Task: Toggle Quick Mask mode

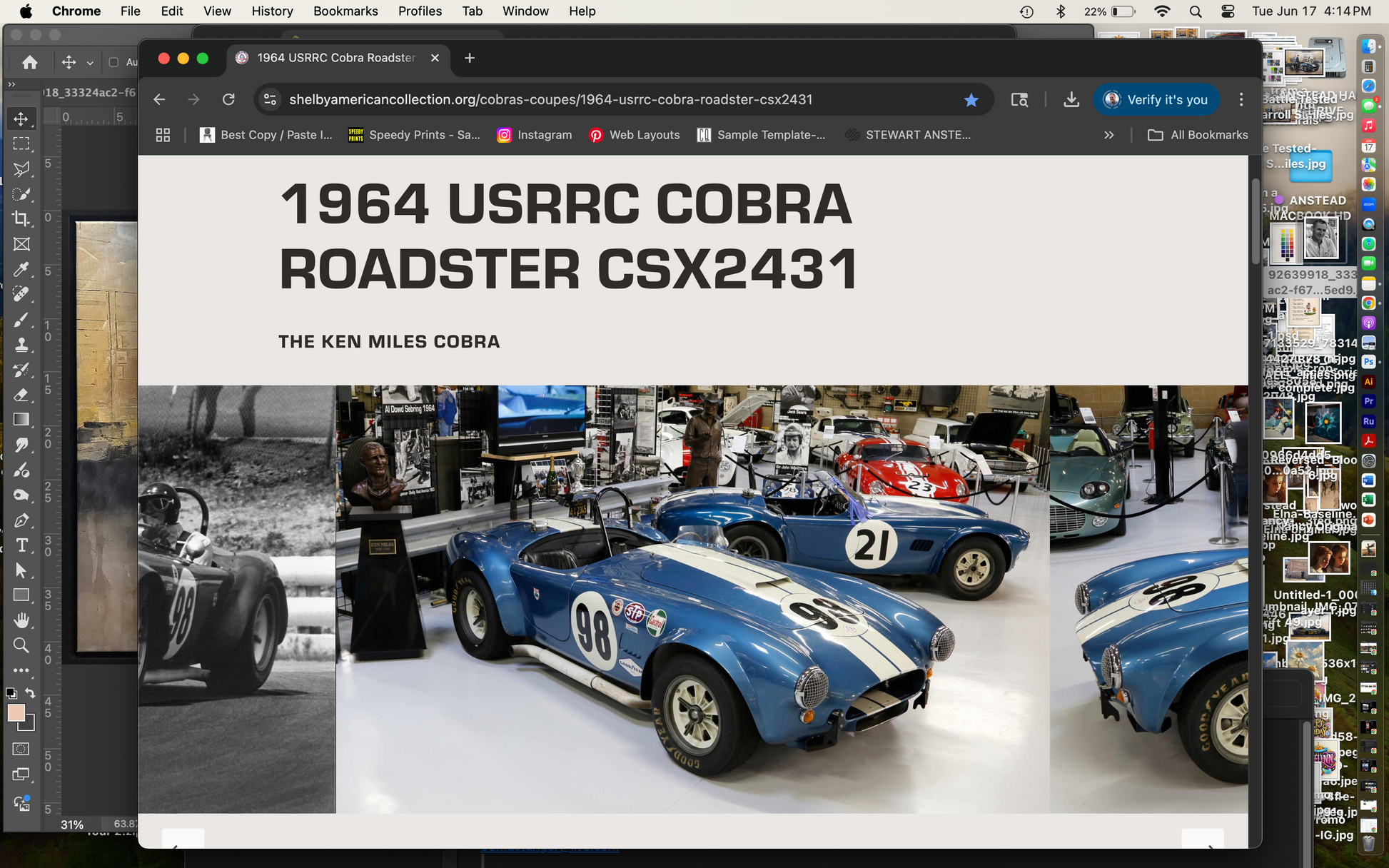Action: coord(21,749)
